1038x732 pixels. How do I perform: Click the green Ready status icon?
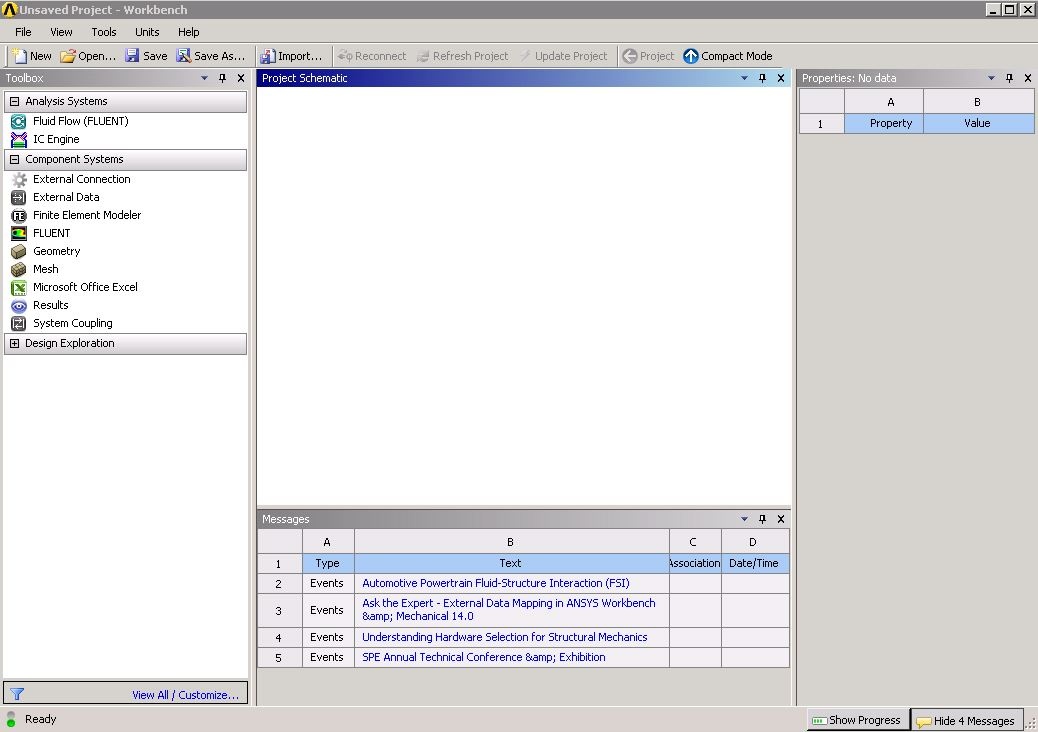11,719
